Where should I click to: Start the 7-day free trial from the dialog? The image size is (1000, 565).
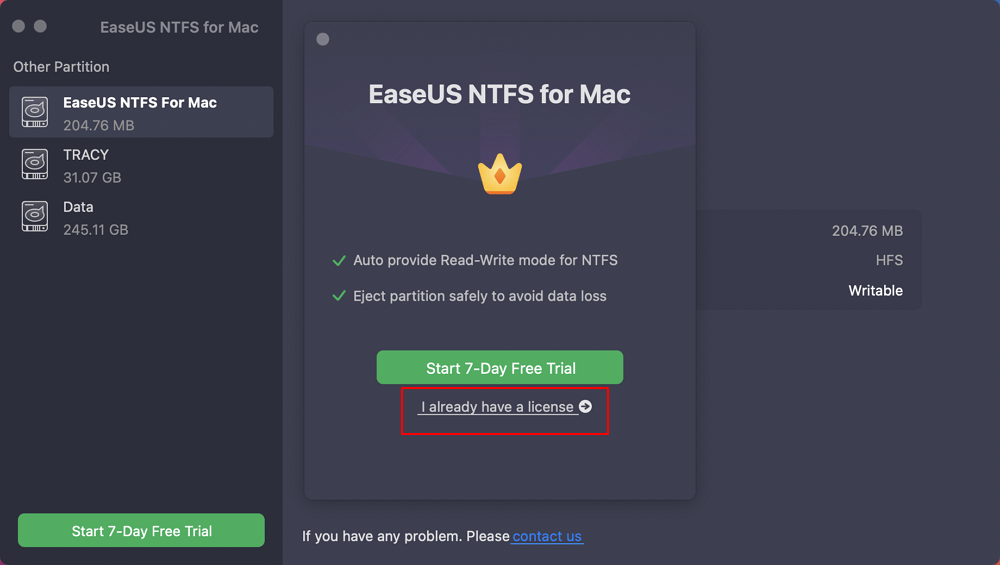(x=500, y=368)
